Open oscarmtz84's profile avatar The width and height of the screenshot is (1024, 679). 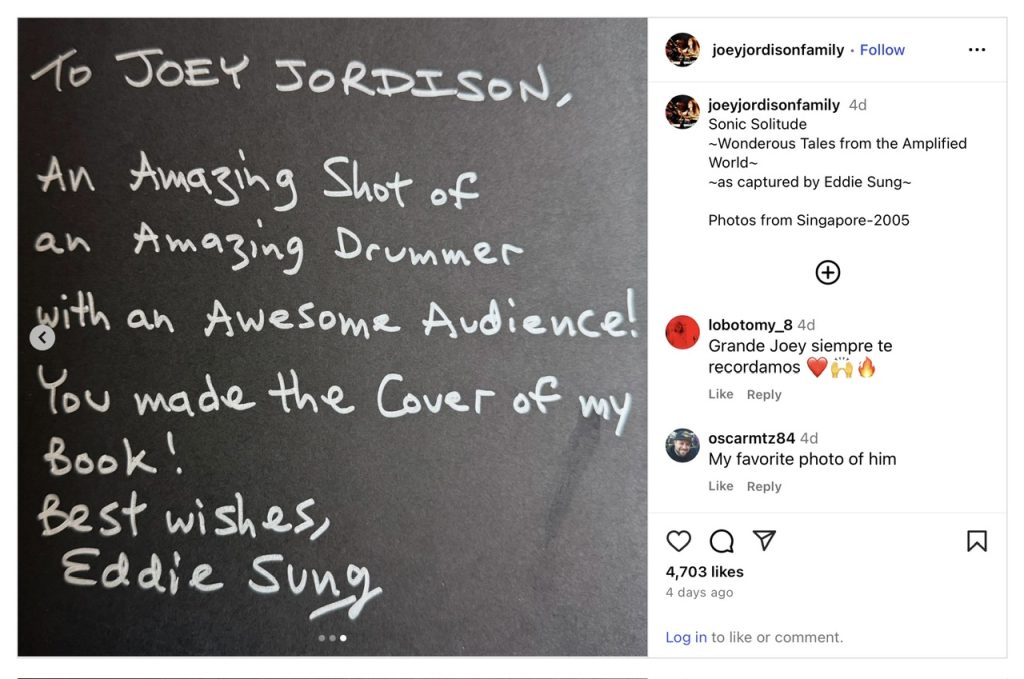[x=683, y=445]
